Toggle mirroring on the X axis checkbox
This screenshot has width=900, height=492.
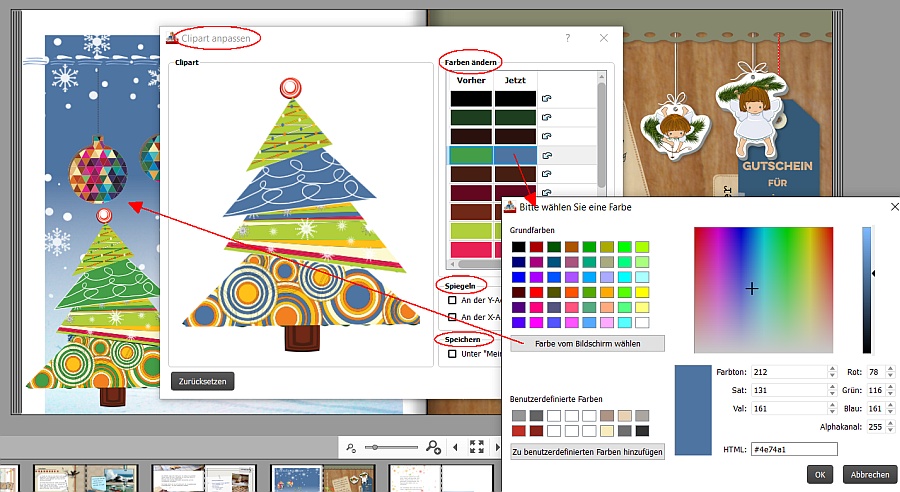pos(452,317)
